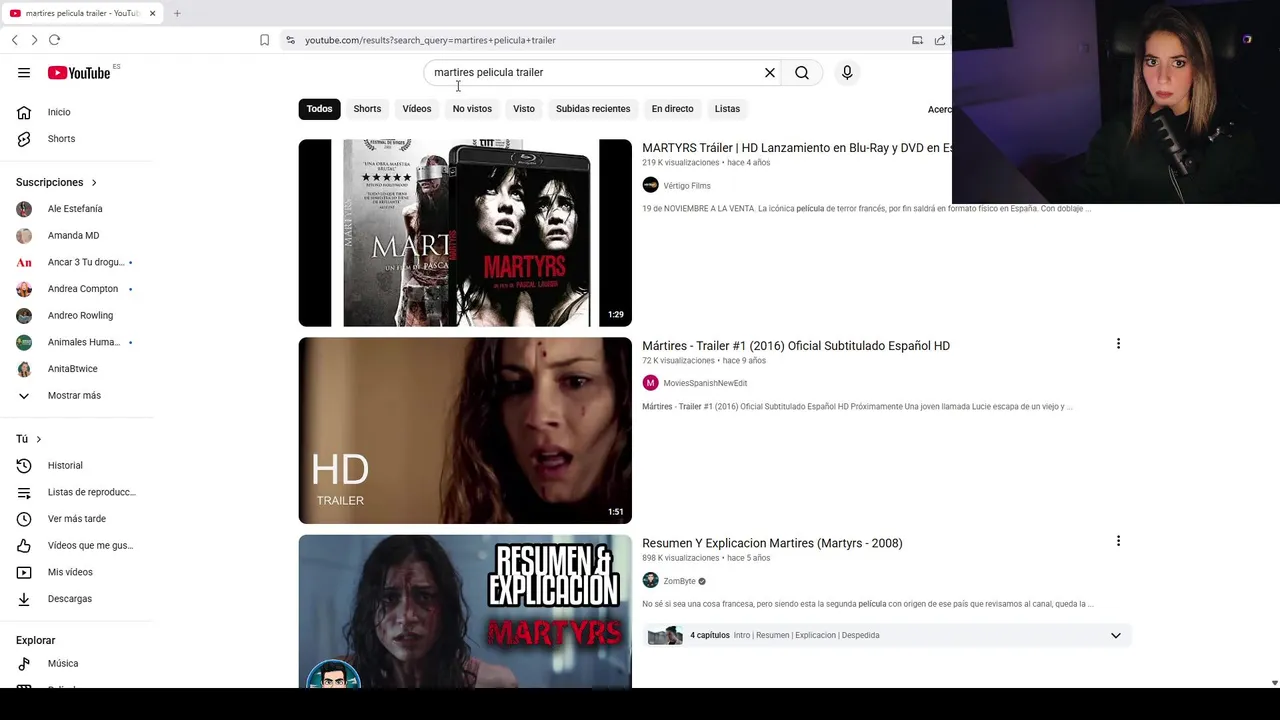Click the MARTYRS Blu-Ray trailer thumbnail

465,233
